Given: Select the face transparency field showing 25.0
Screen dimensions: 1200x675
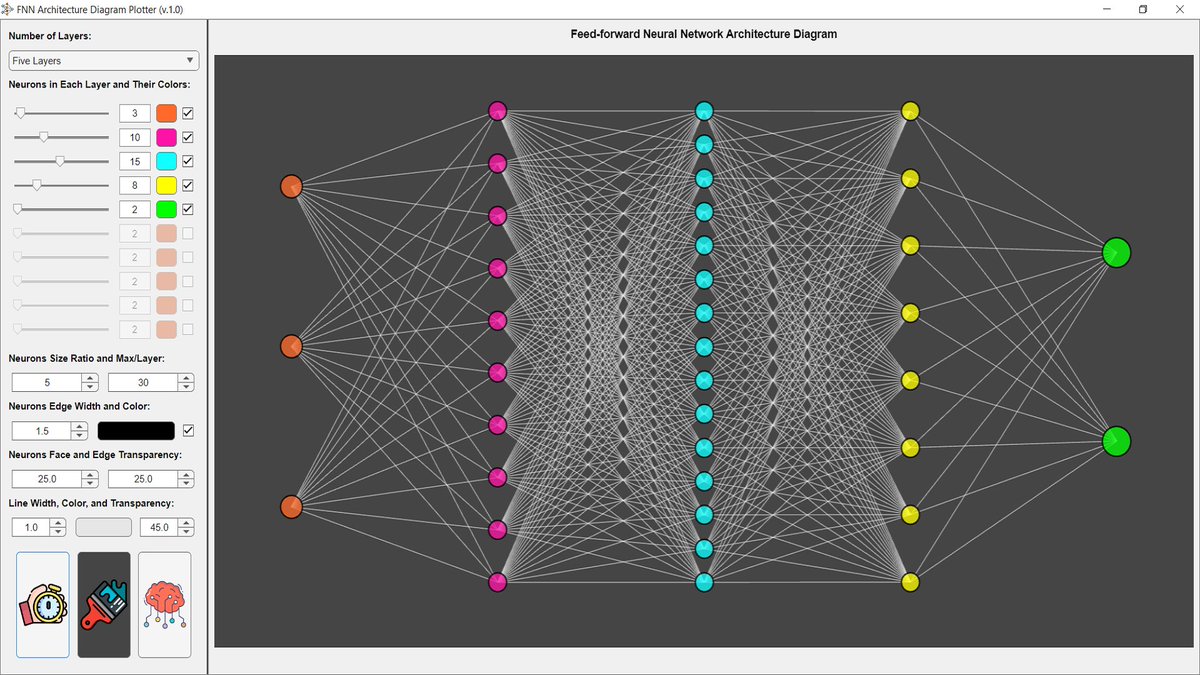Looking at the screenshot, I should point(46,478).
